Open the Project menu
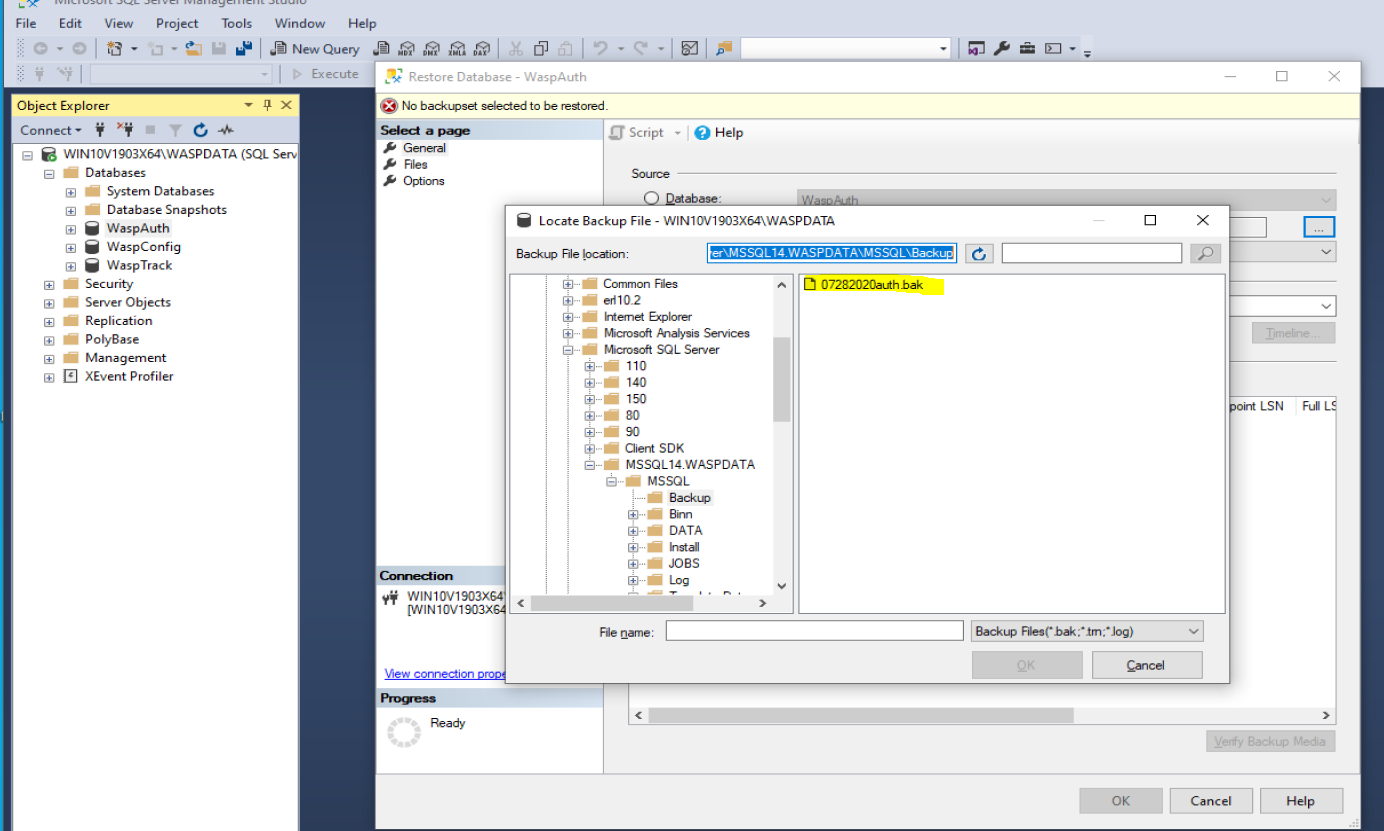The width and height of the screenshot is (1384, 831). click(x=177, y=23)
